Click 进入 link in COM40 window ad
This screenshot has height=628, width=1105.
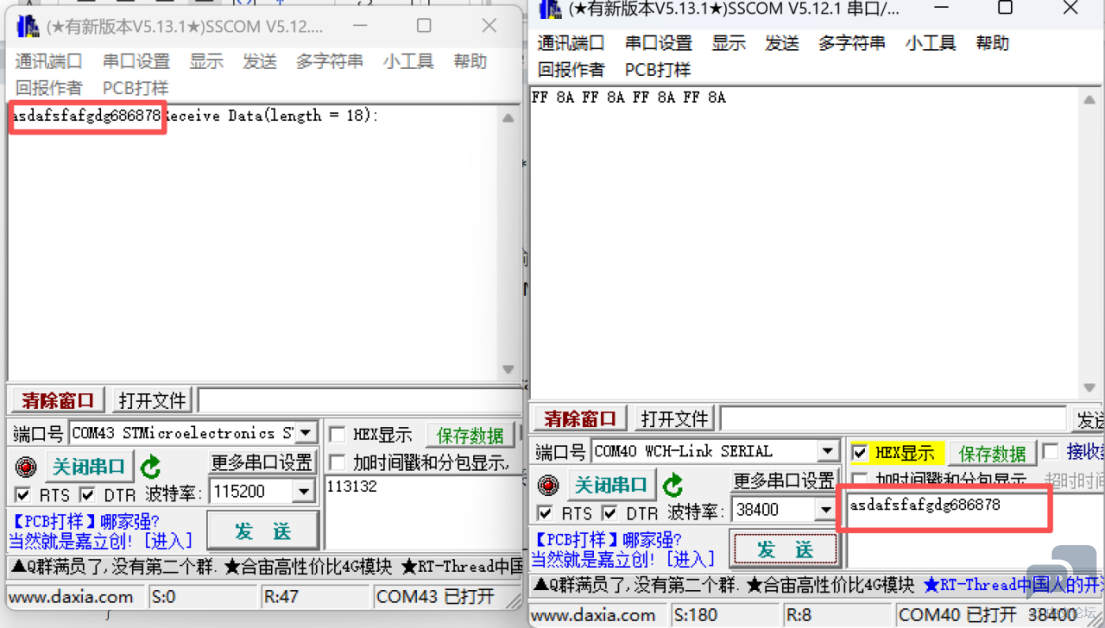(x=690, y=559)
